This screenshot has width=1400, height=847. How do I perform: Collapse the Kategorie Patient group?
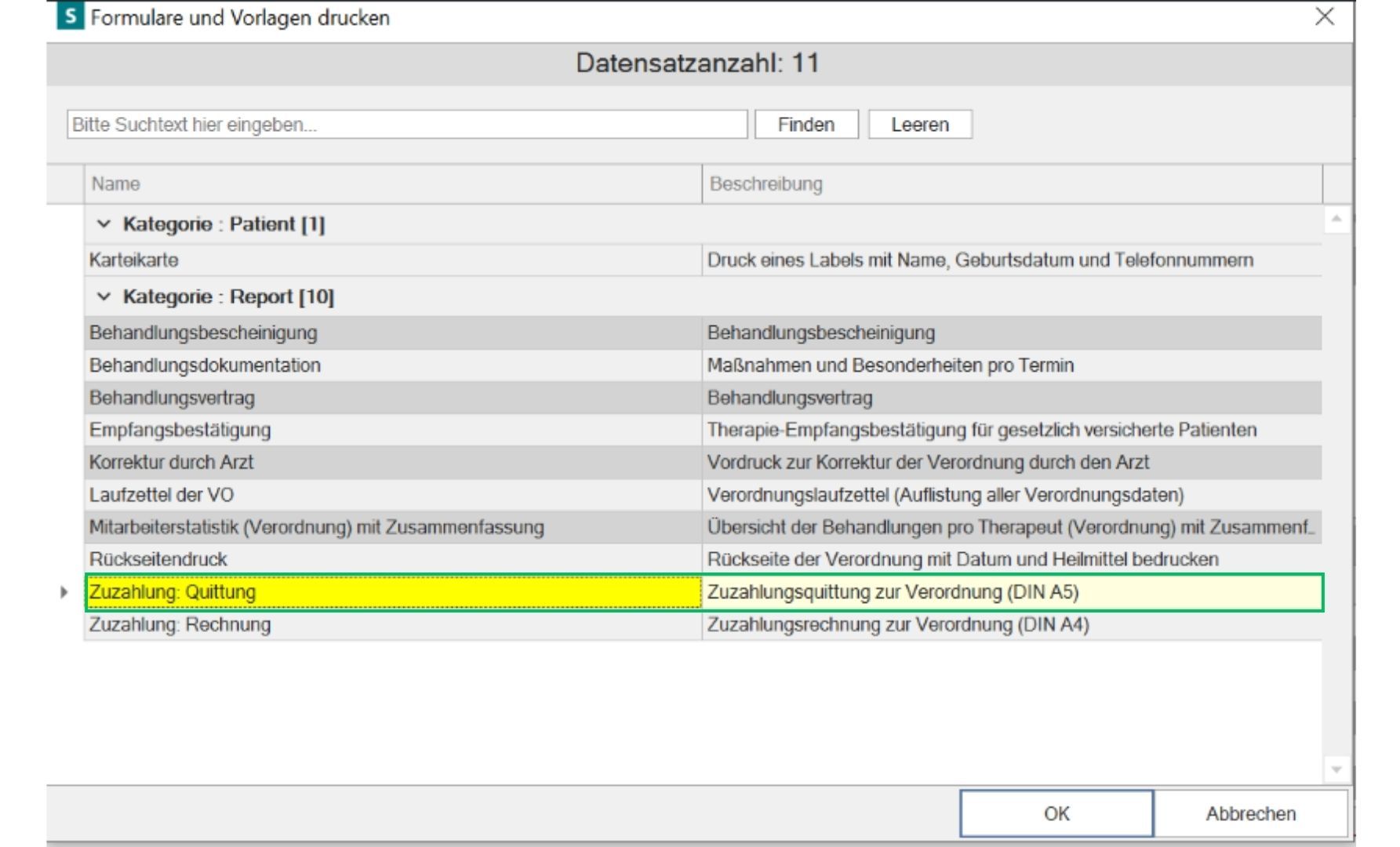[x=104, y=224]
